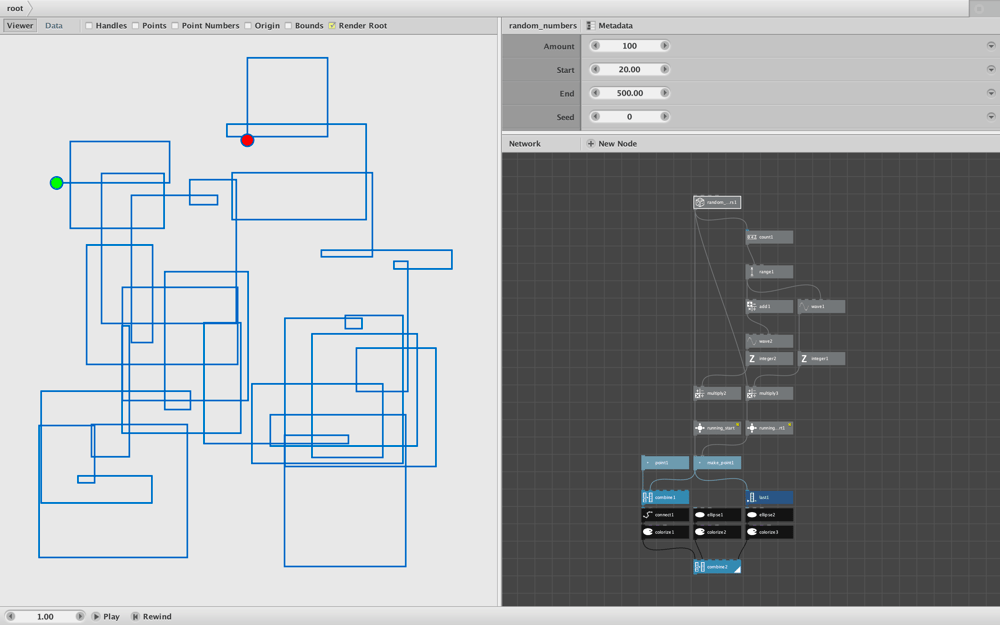Increase the Start value with right arrow
The width and height of the screenshot is (1000, 625).
coord(665,70)
